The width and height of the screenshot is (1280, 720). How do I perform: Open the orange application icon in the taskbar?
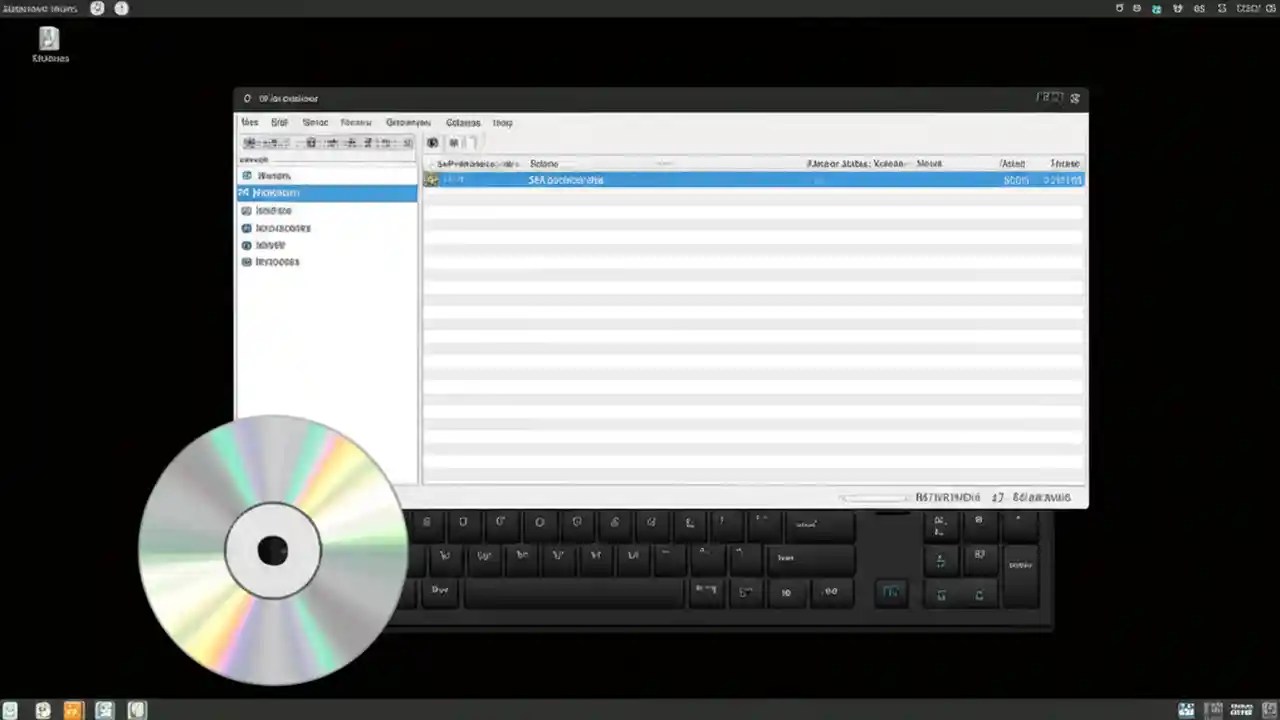73,710
